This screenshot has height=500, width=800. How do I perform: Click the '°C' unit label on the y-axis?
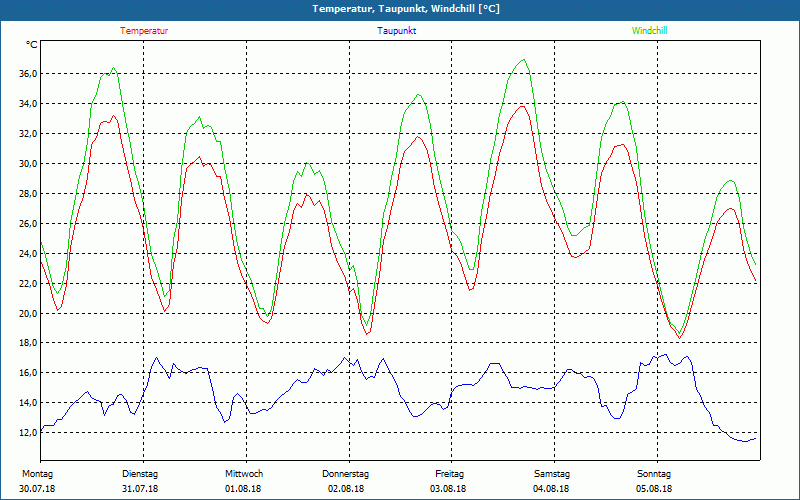pyautogui.click(x=32, y=45)
